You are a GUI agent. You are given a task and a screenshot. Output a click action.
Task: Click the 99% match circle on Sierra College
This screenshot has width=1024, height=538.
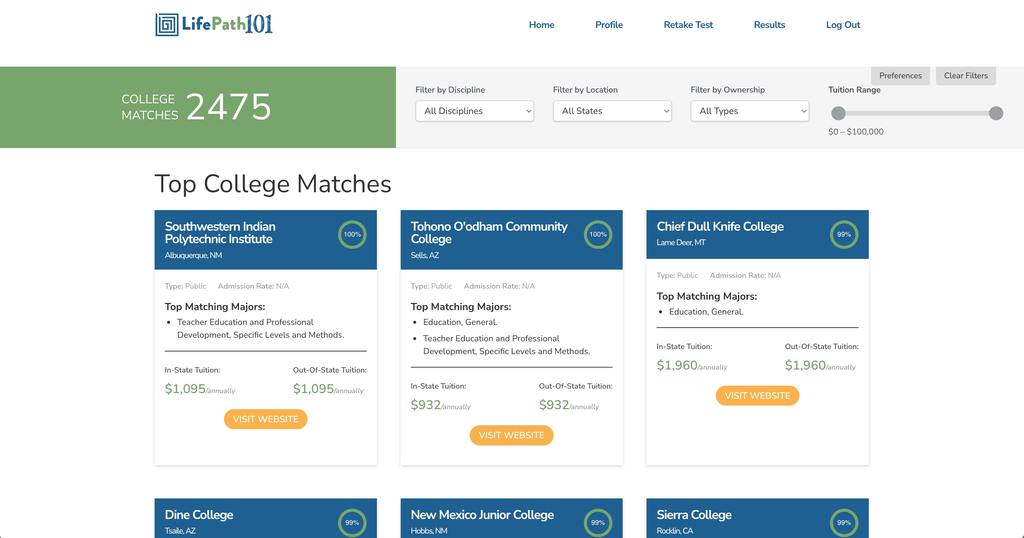tap(844, 522)
